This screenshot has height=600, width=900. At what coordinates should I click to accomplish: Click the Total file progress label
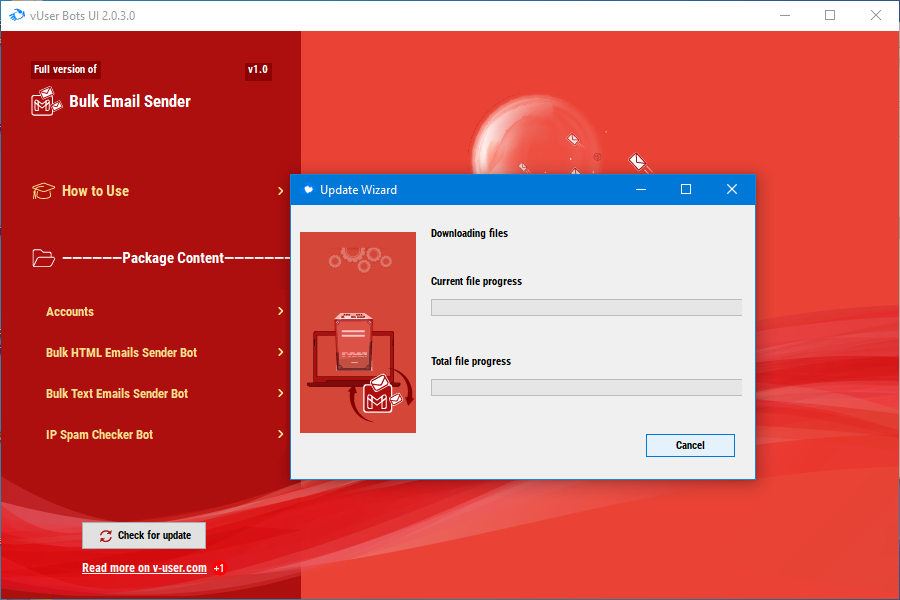(471, 361)
